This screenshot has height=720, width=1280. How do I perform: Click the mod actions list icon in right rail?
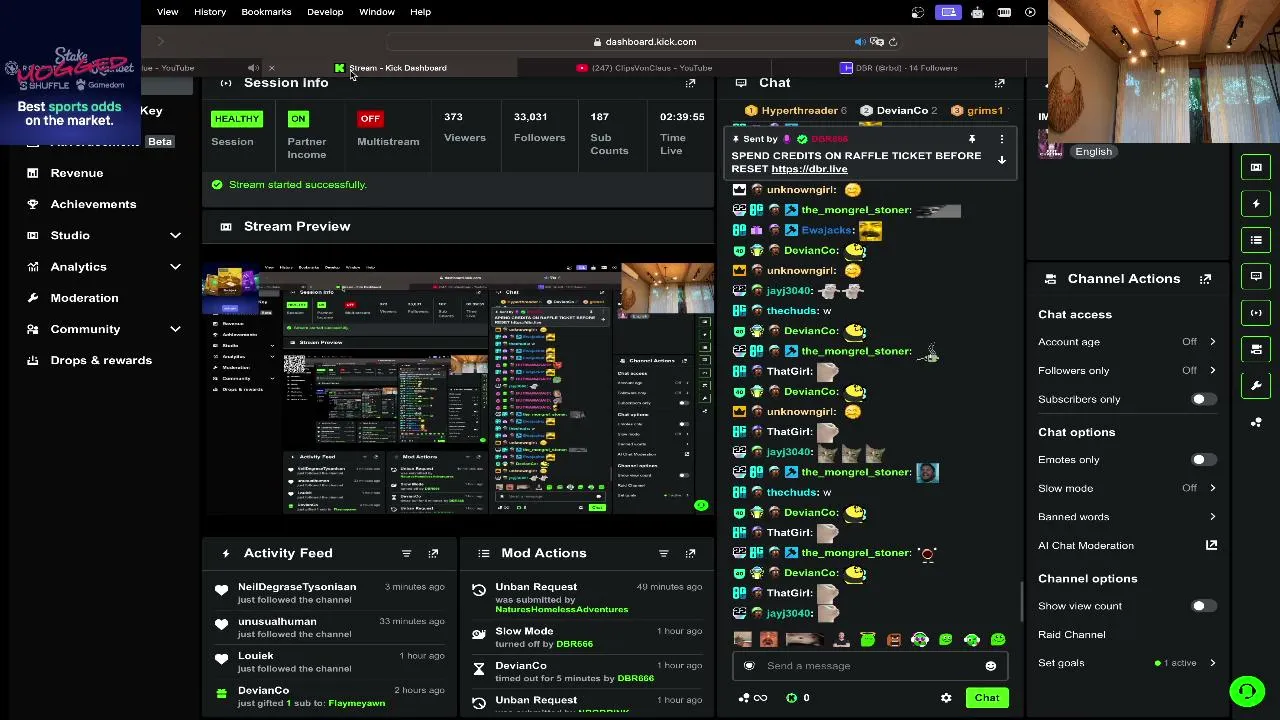coord(1256,240)
